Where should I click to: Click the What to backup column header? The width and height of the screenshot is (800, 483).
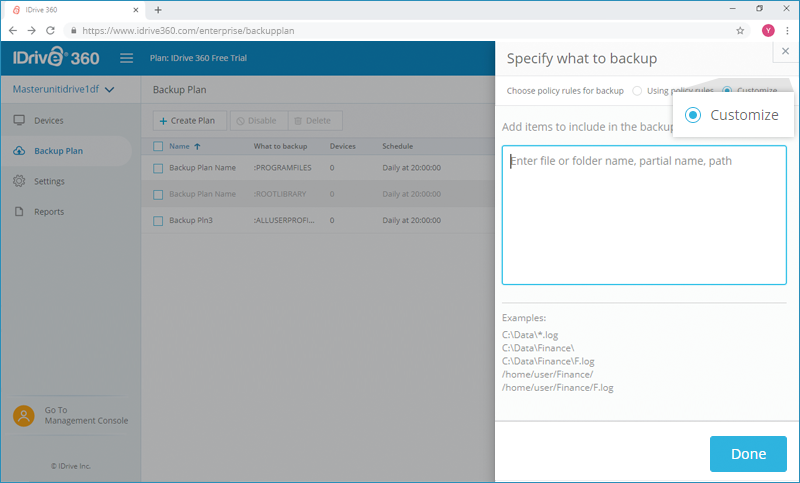(280, 146)
